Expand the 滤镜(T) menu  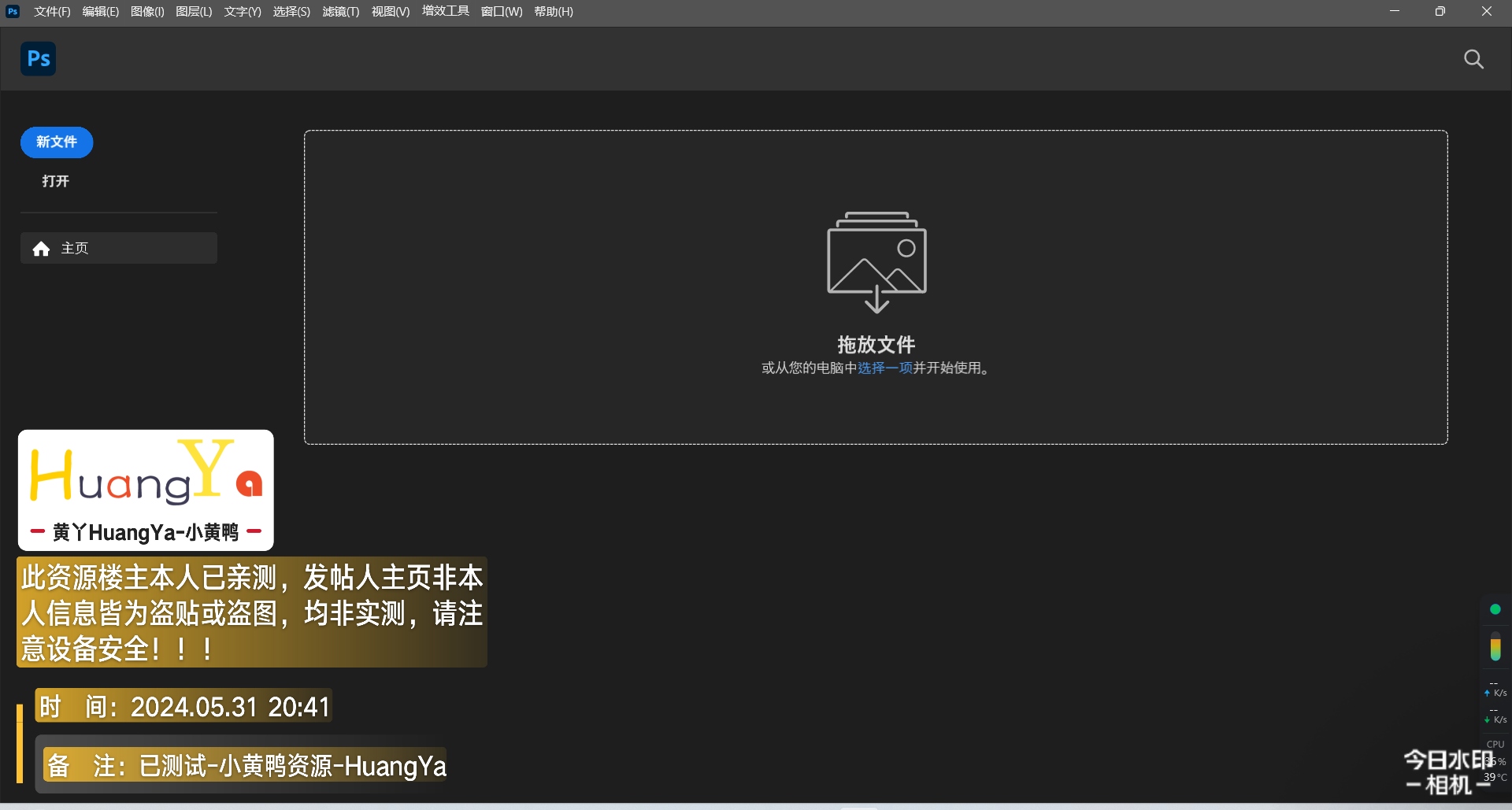[341, 12]
